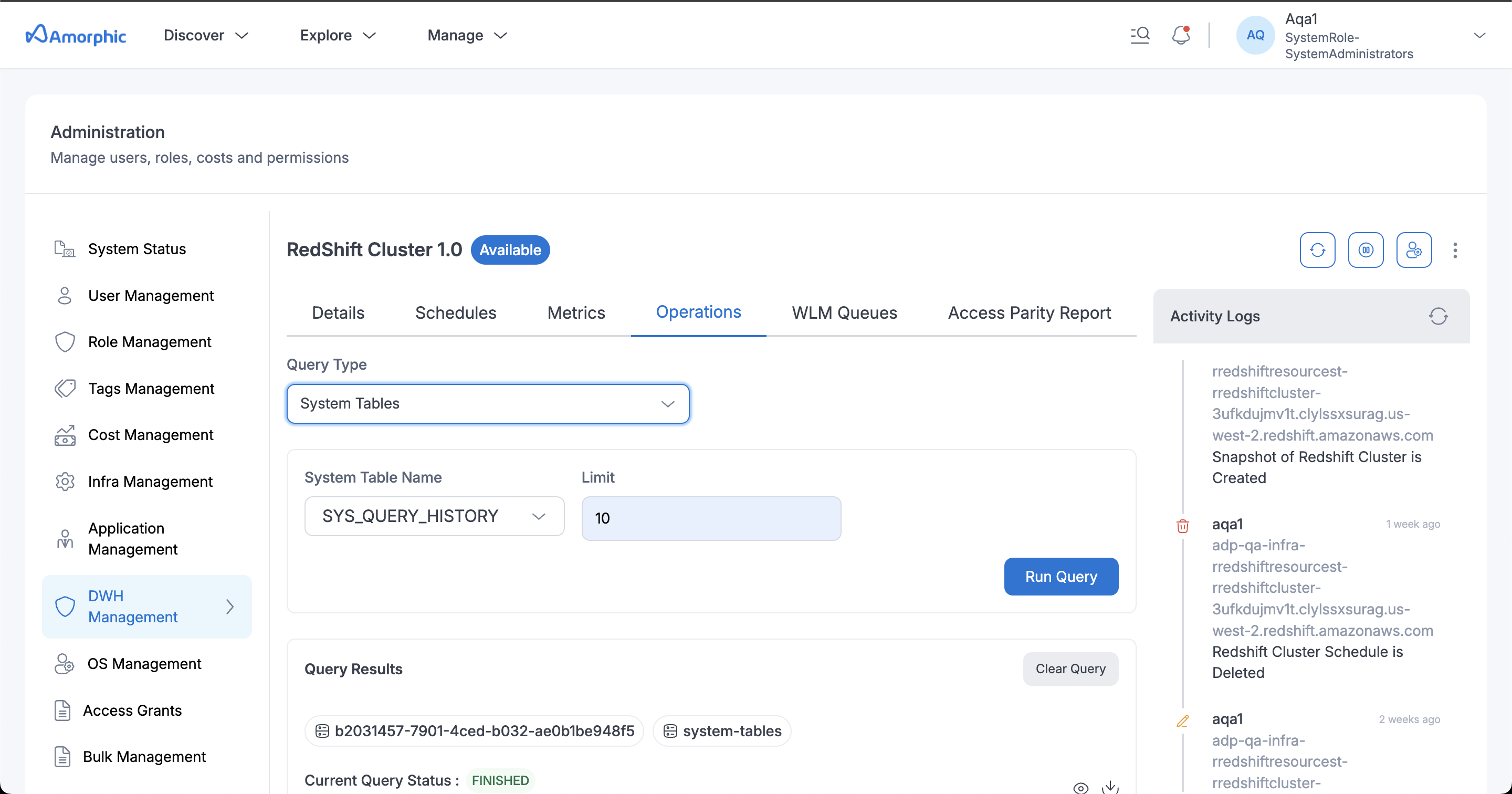Click the User Management person icon
This screenshot has height=794, width=1512.
[65, 296]
